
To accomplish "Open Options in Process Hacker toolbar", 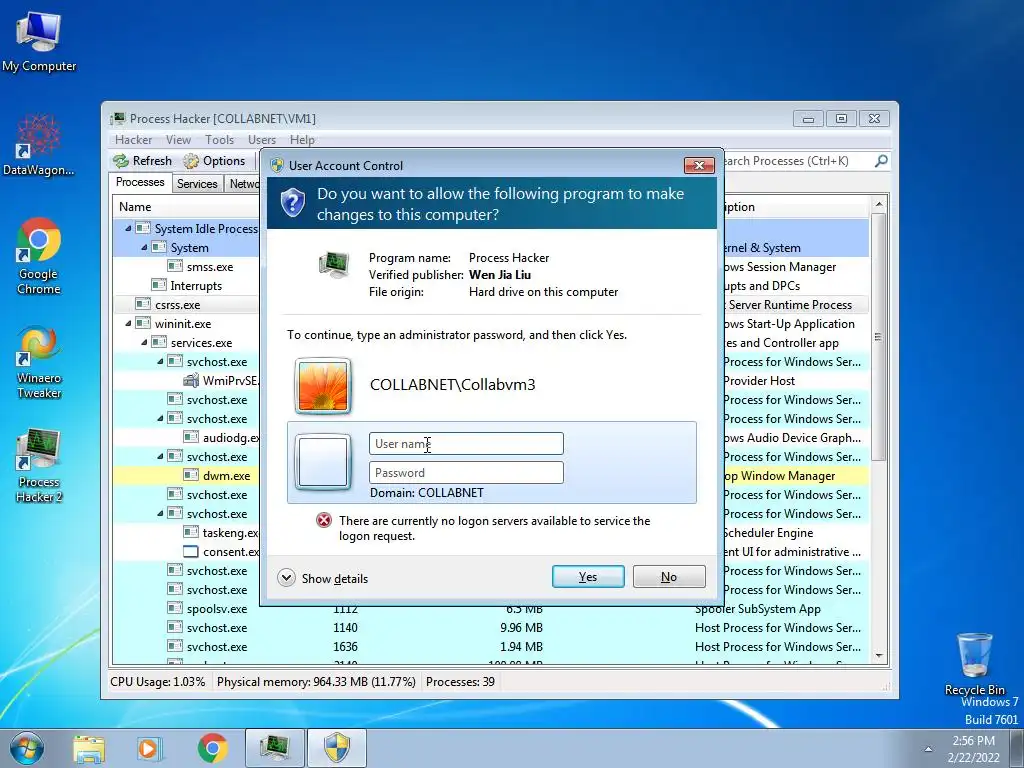I will [214, 161].
